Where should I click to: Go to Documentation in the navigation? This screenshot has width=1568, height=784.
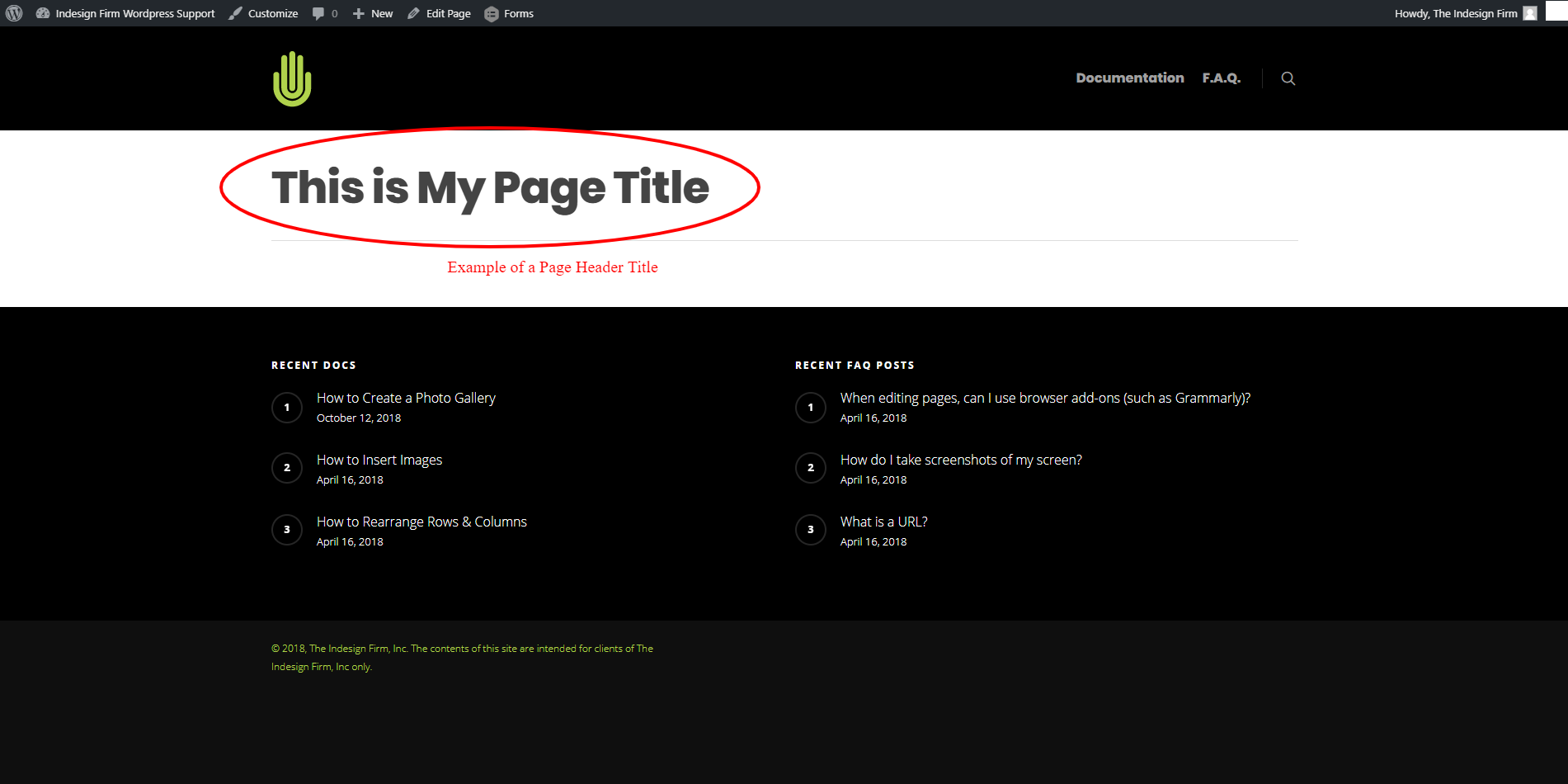1129,78
